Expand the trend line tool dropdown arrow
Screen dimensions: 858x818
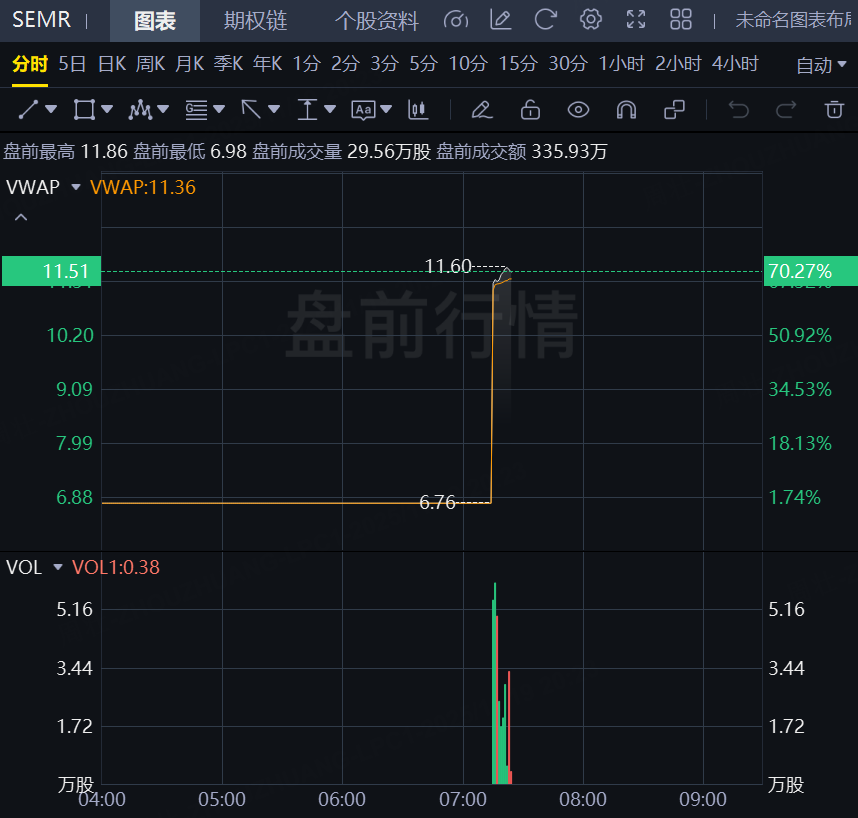pyautogui.click(x=51, y=109)
